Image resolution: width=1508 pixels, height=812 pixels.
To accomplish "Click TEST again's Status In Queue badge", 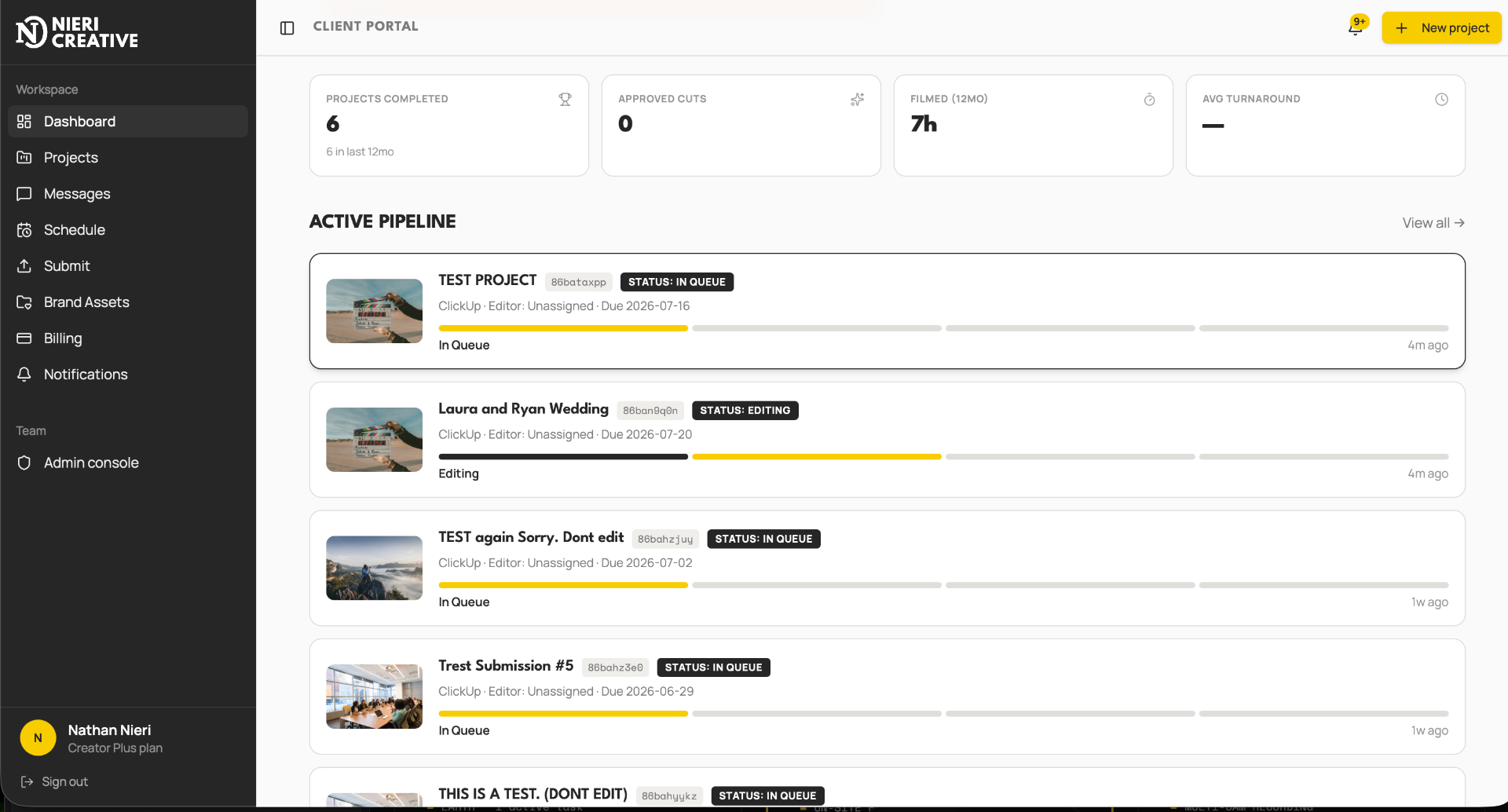I will coord(763,539).
